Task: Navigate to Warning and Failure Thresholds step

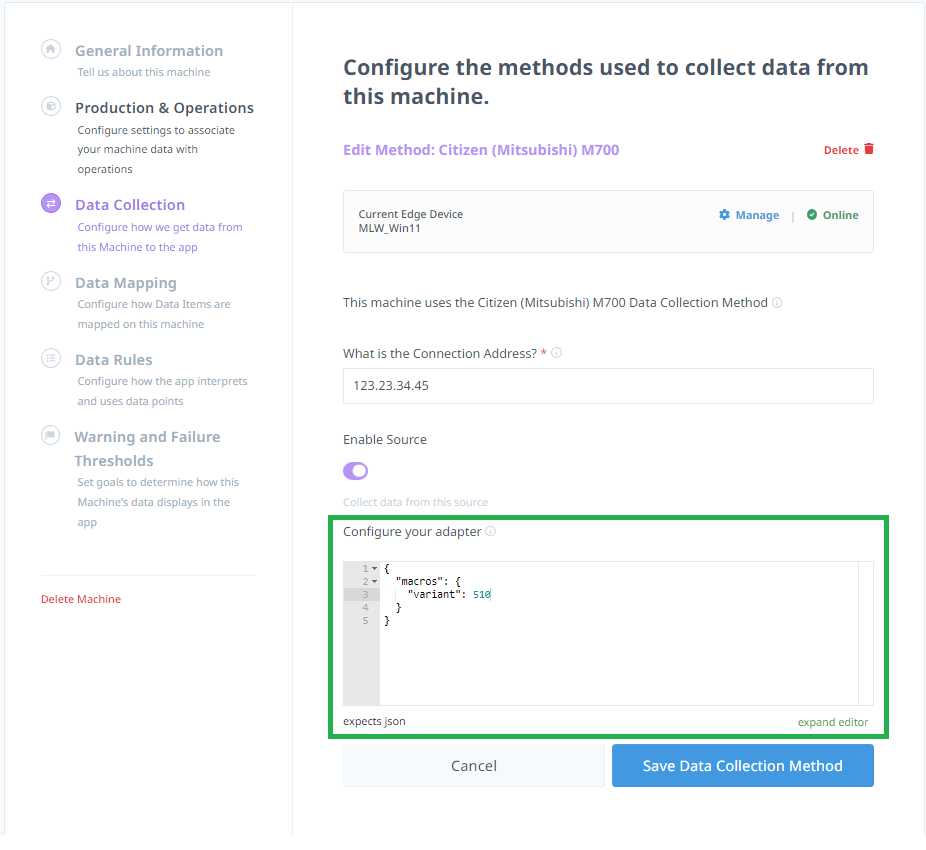Action: click(50, 435)
